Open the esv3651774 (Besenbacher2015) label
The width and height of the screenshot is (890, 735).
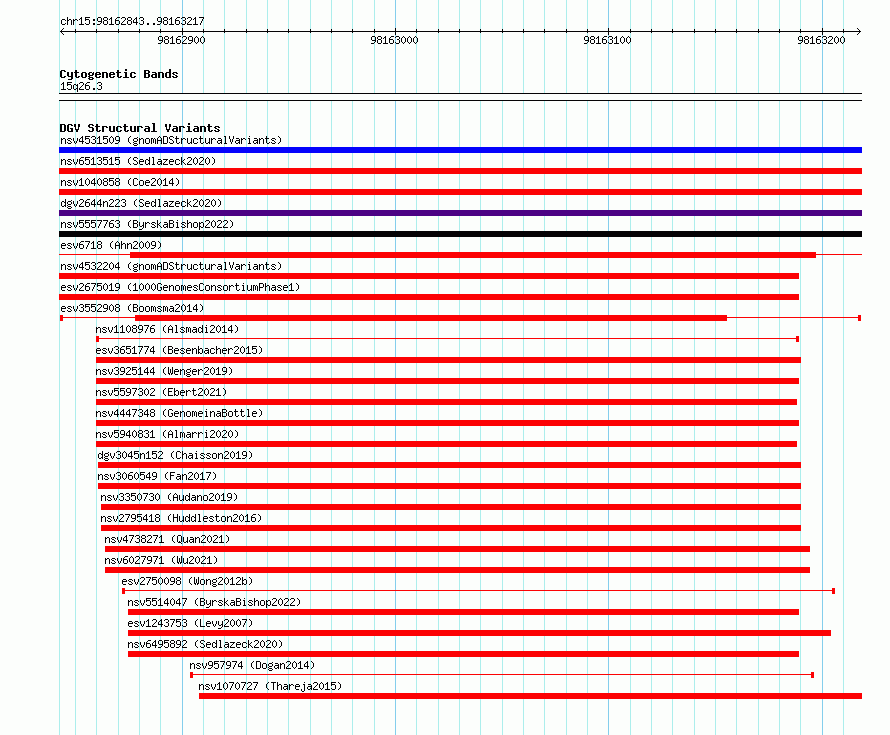coord(179,350)
